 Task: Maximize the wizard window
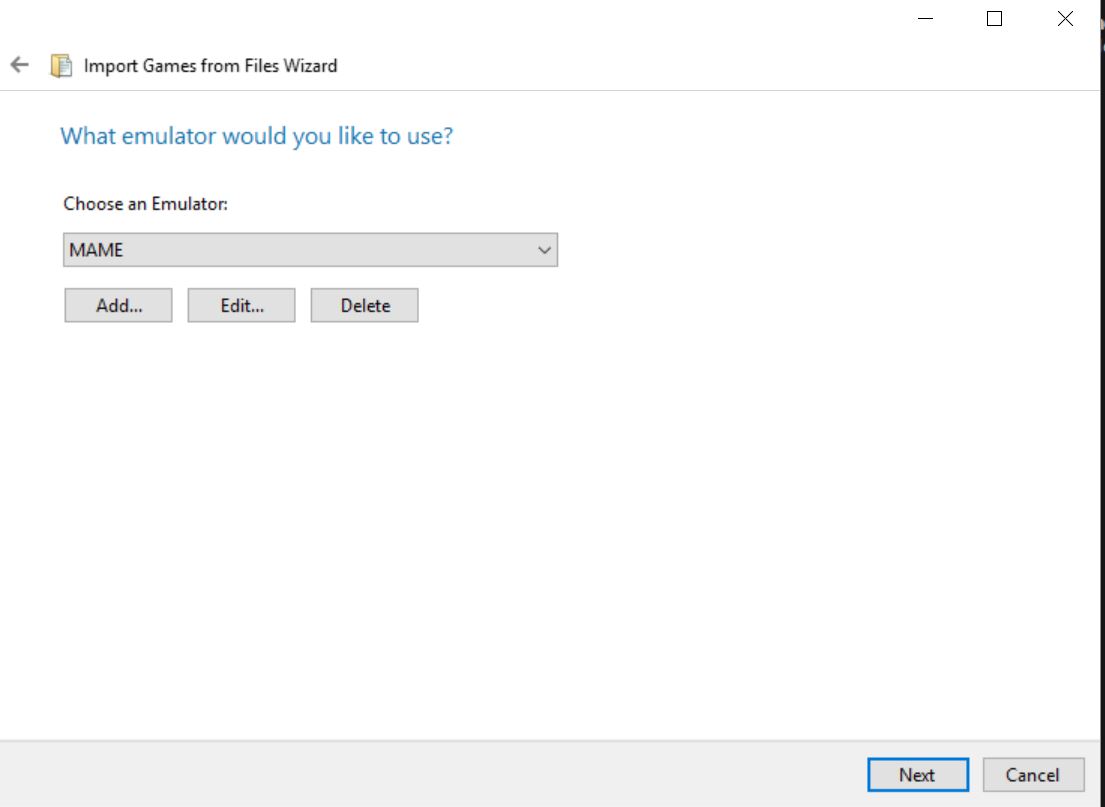994,19
